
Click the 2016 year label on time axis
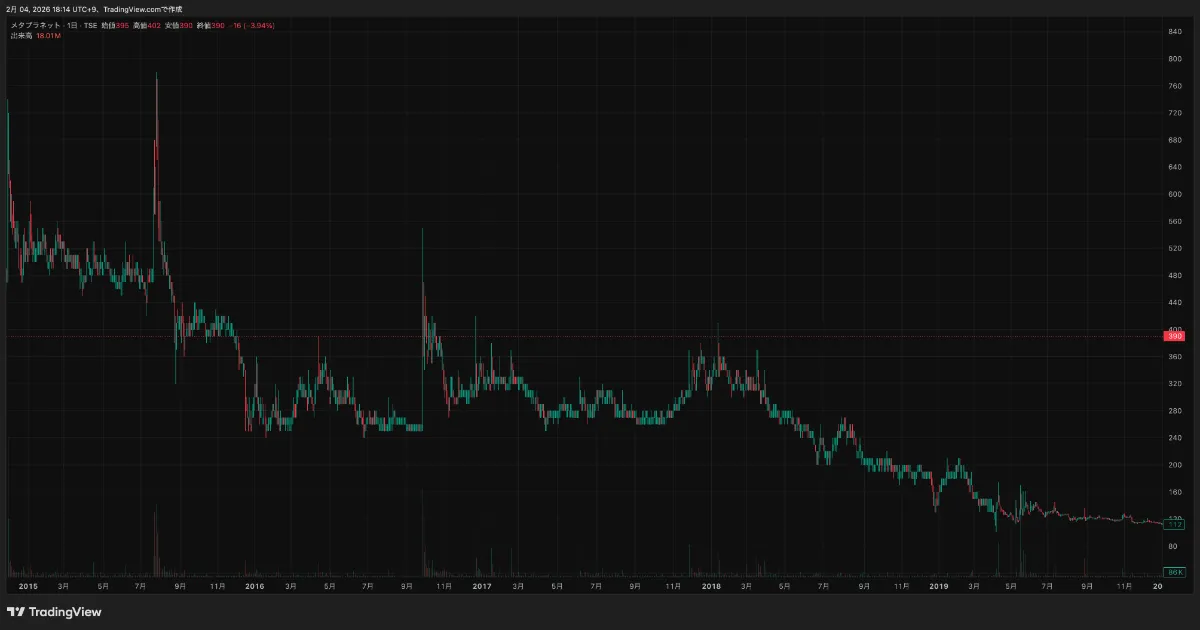[x=255, y=586]
